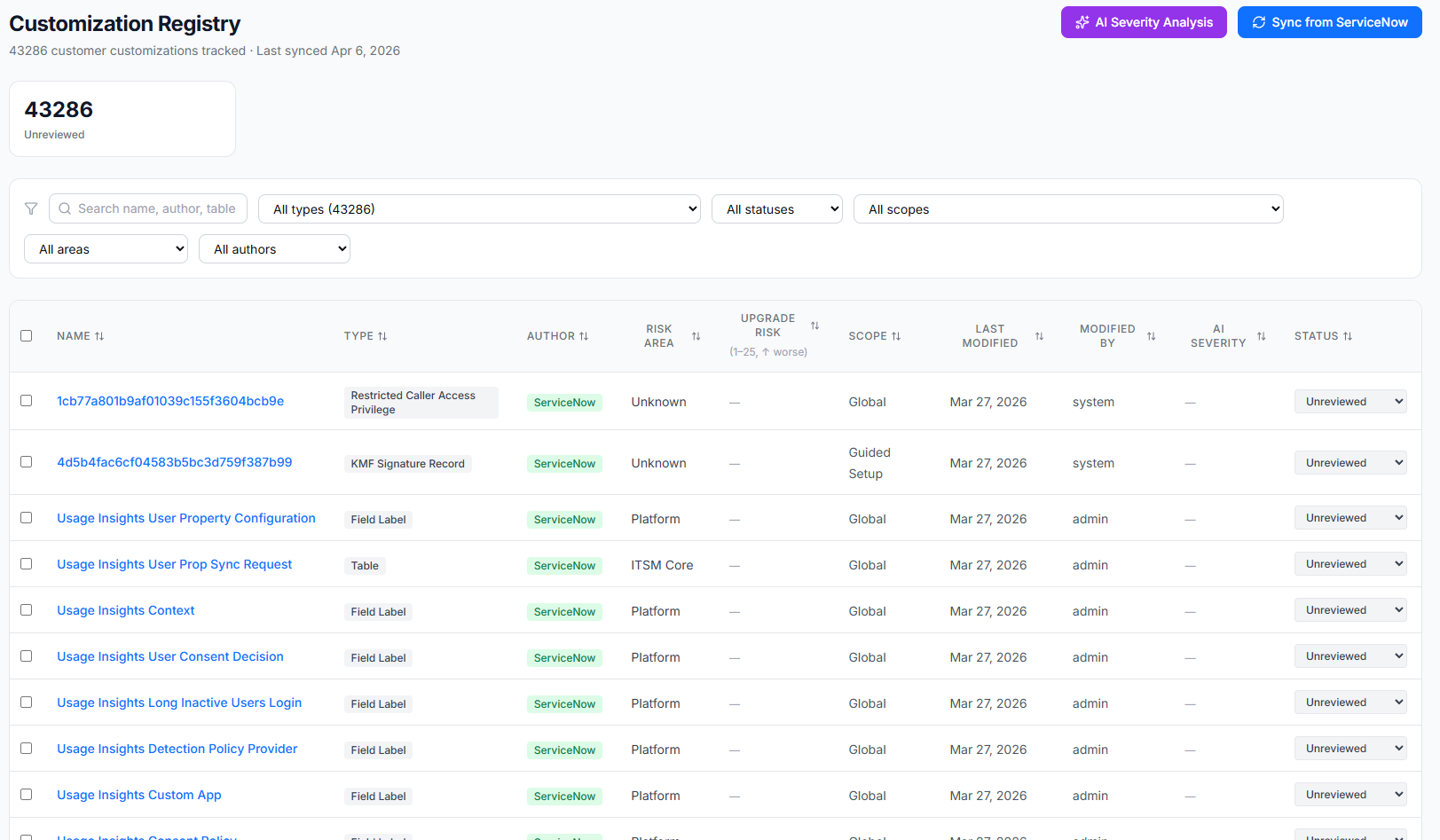Image resolution: width=1440 pixels, height=840 pixels.
Task: Click the filter funnel icon
Action: [x=31, y=208]
